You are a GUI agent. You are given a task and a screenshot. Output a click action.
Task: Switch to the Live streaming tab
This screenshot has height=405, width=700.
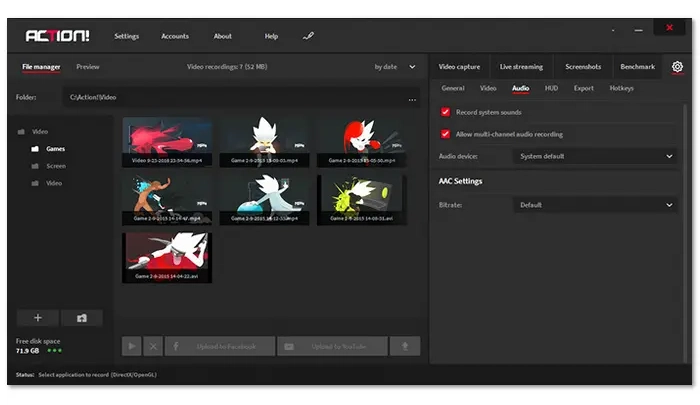(x=521, y=67)
